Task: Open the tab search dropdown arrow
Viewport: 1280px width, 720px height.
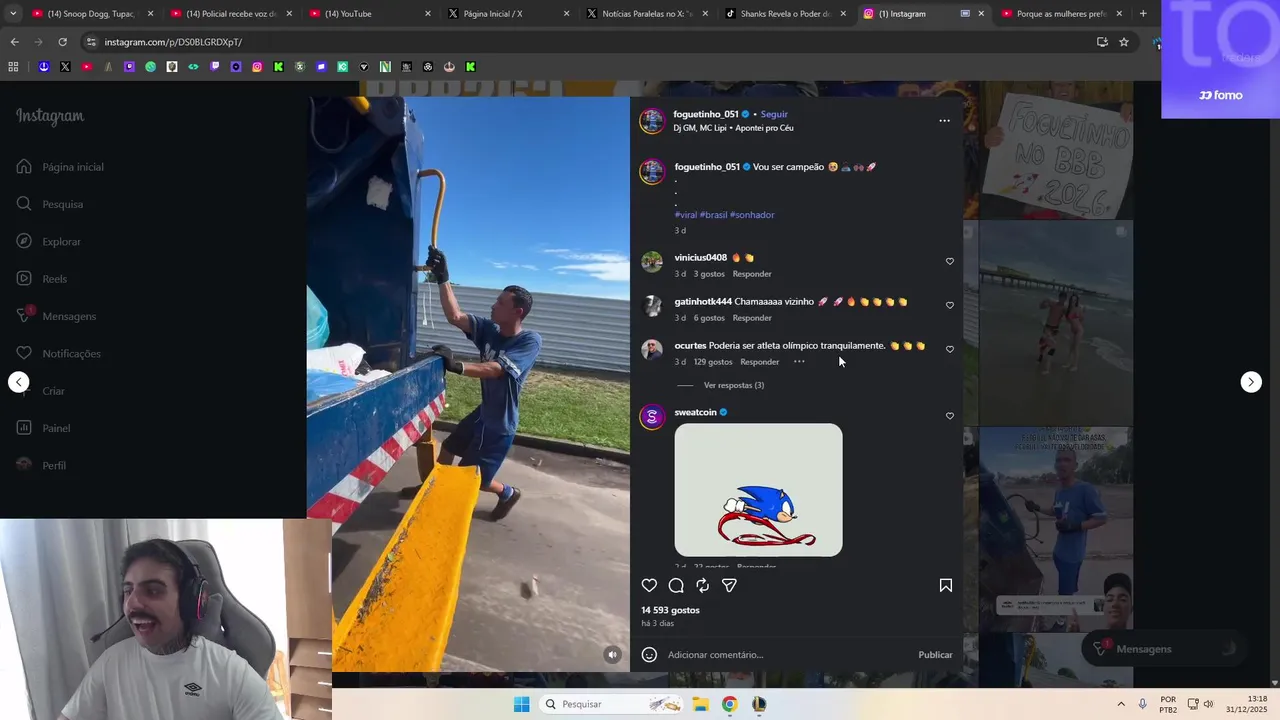Action: click(x=12, y=14)
